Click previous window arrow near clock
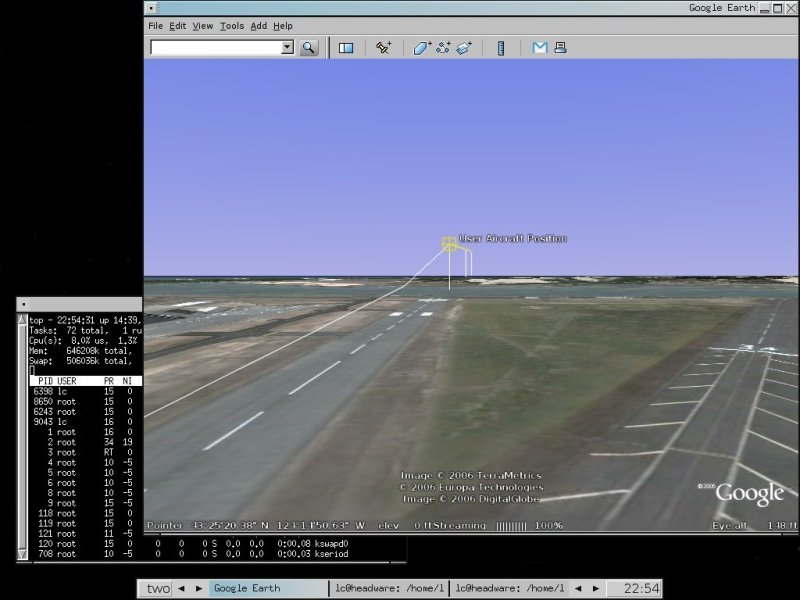Viewport: 800px width, 600px height. pos(578,589)
